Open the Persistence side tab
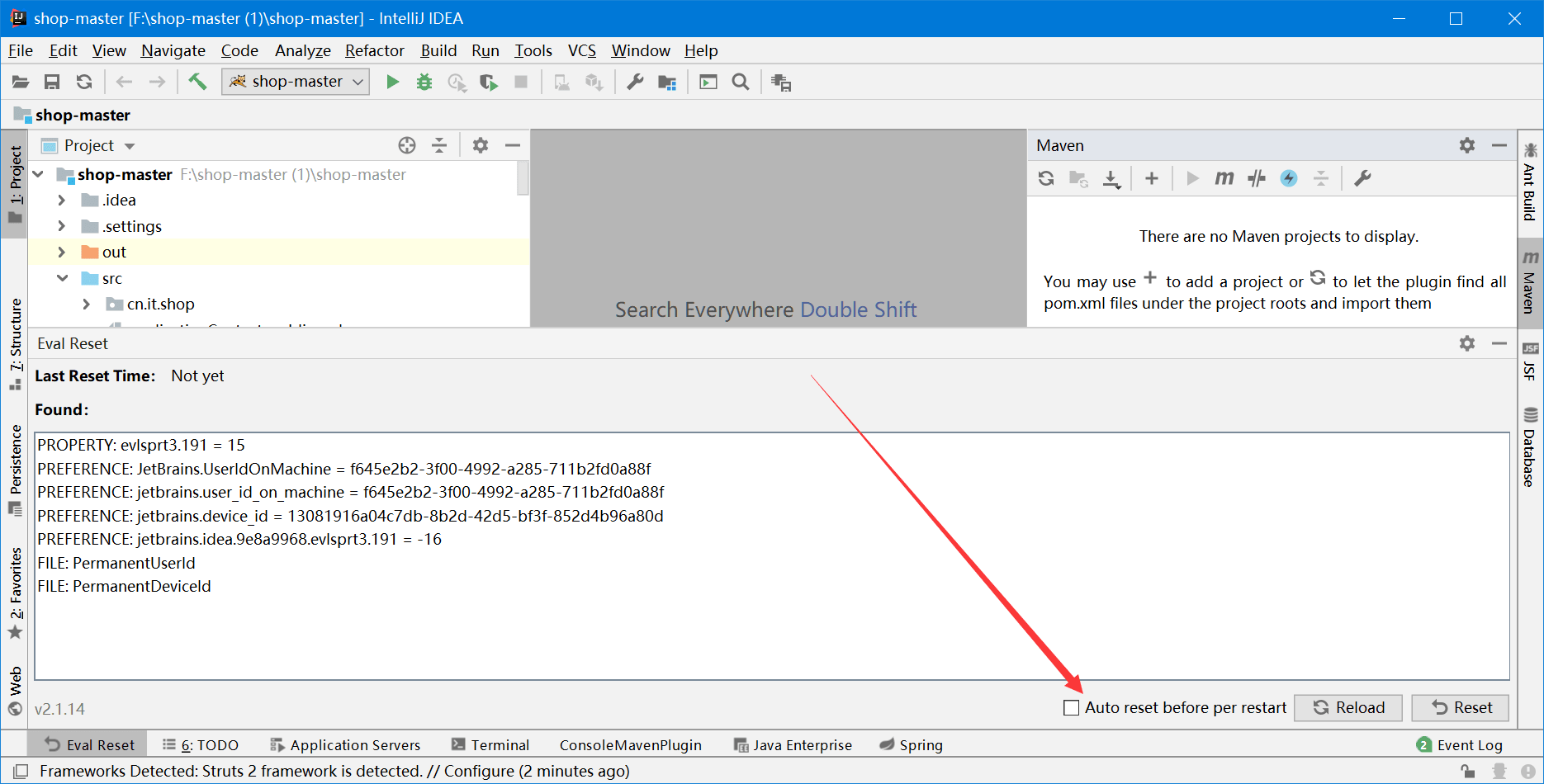This screenshot has width=1544, height=784. click(x=16, y=471)
